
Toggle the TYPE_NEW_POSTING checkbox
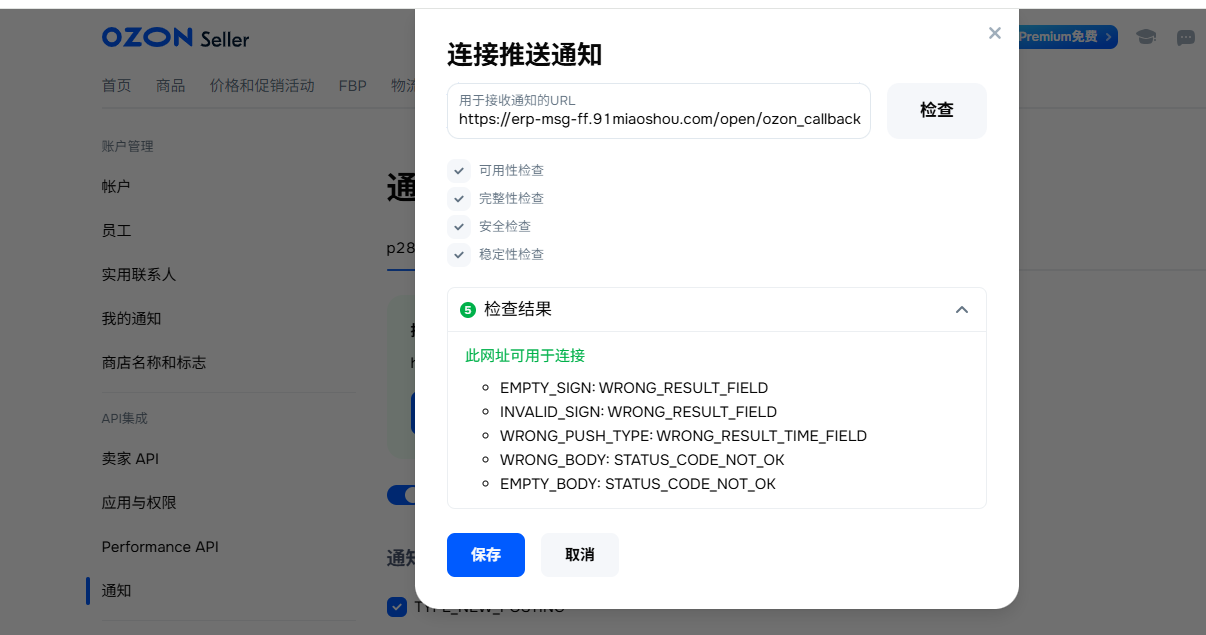(397, 607)
